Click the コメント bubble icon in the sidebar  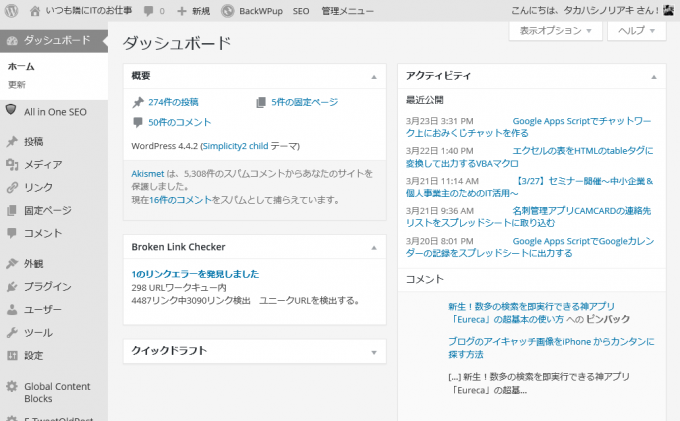(12, 233)
